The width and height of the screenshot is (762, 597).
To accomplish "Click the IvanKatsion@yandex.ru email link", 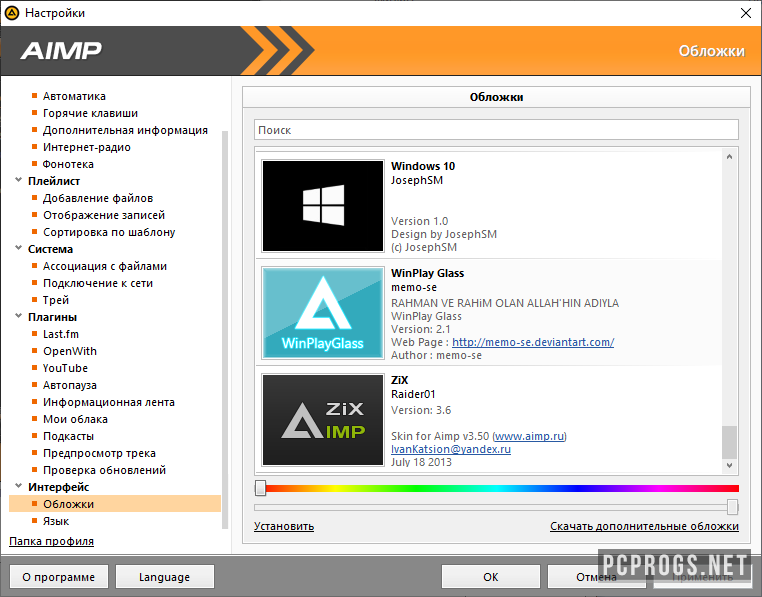I will [x=451, y=449].
